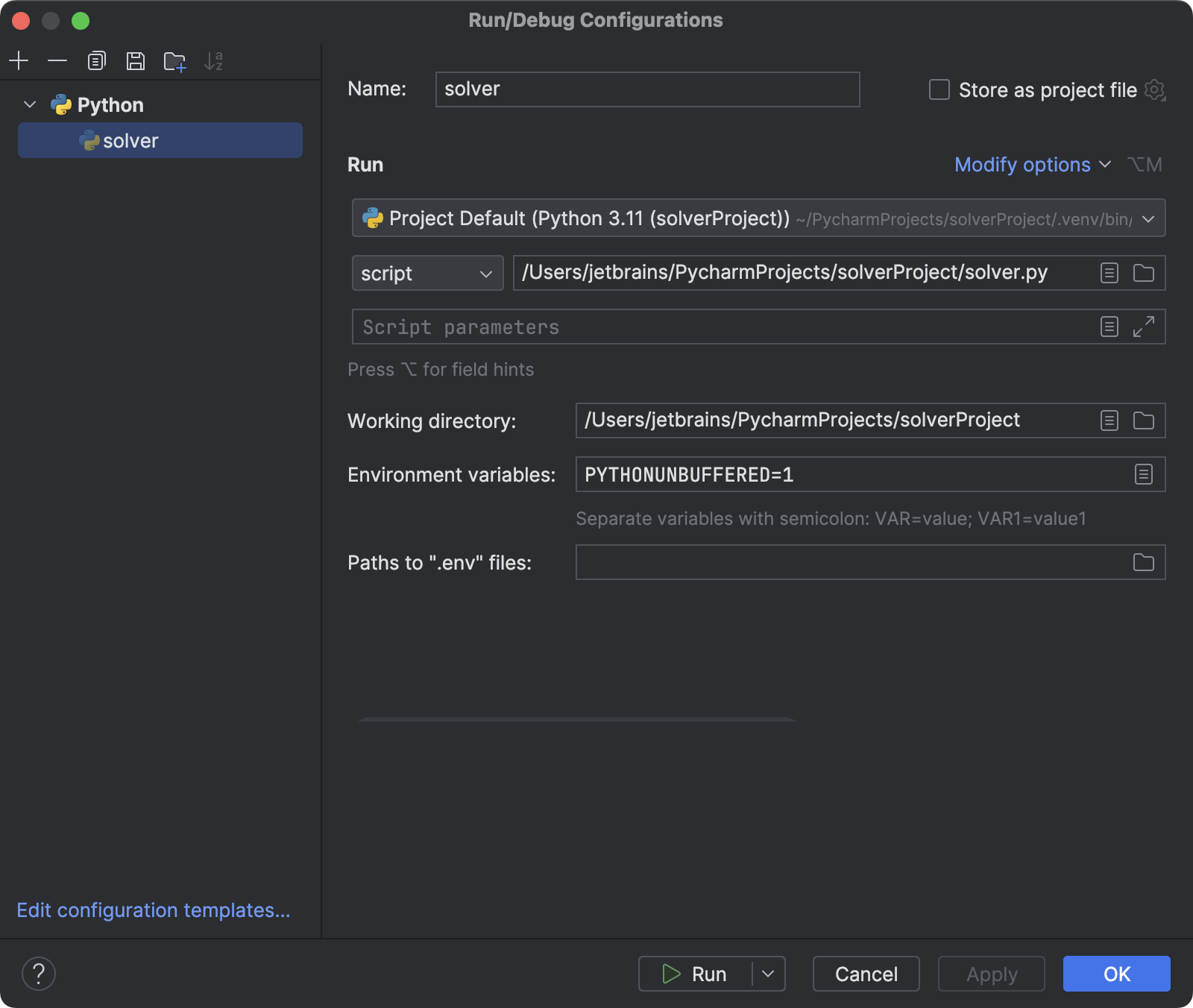Create a new folder for configurations
The image size is (1193, 1008).
(x=174, y=61)
